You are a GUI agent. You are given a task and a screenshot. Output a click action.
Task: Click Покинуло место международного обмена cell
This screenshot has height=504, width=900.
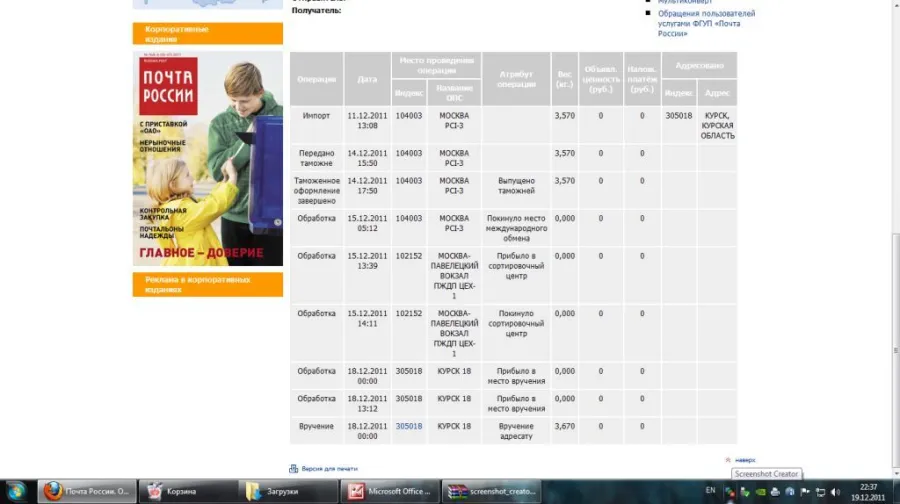[x=516, y=228]
